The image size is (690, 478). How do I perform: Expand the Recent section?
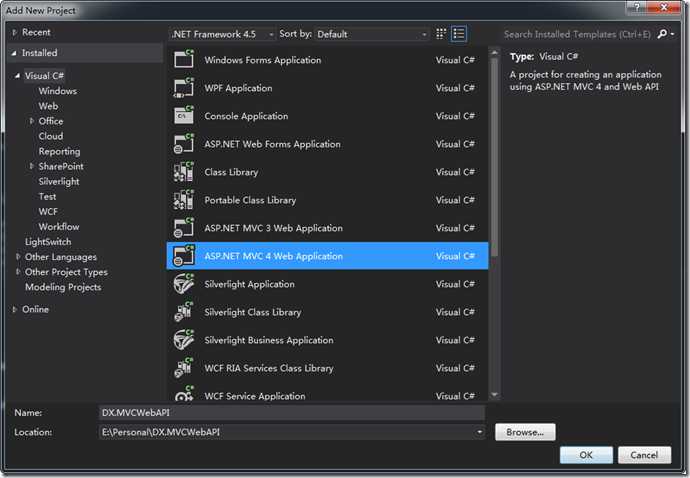tap(15, 32)
